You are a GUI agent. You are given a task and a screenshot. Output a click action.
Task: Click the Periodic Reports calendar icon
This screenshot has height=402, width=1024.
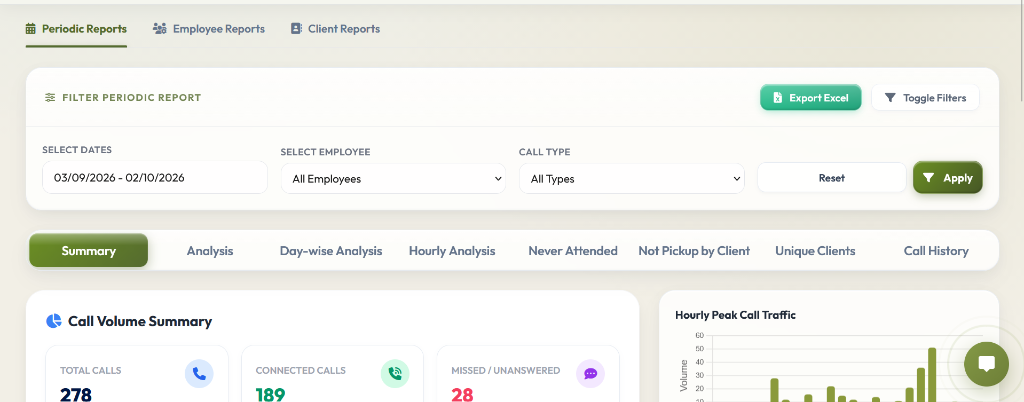tap(31, 29)
